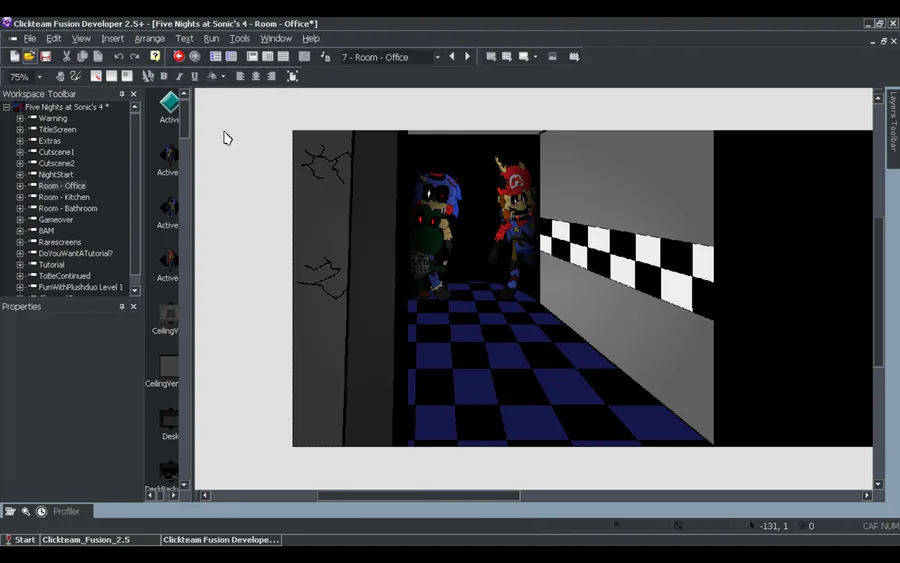Go to next frame arrow
This screenshot has height=563, width=900.
coord(467,56)
